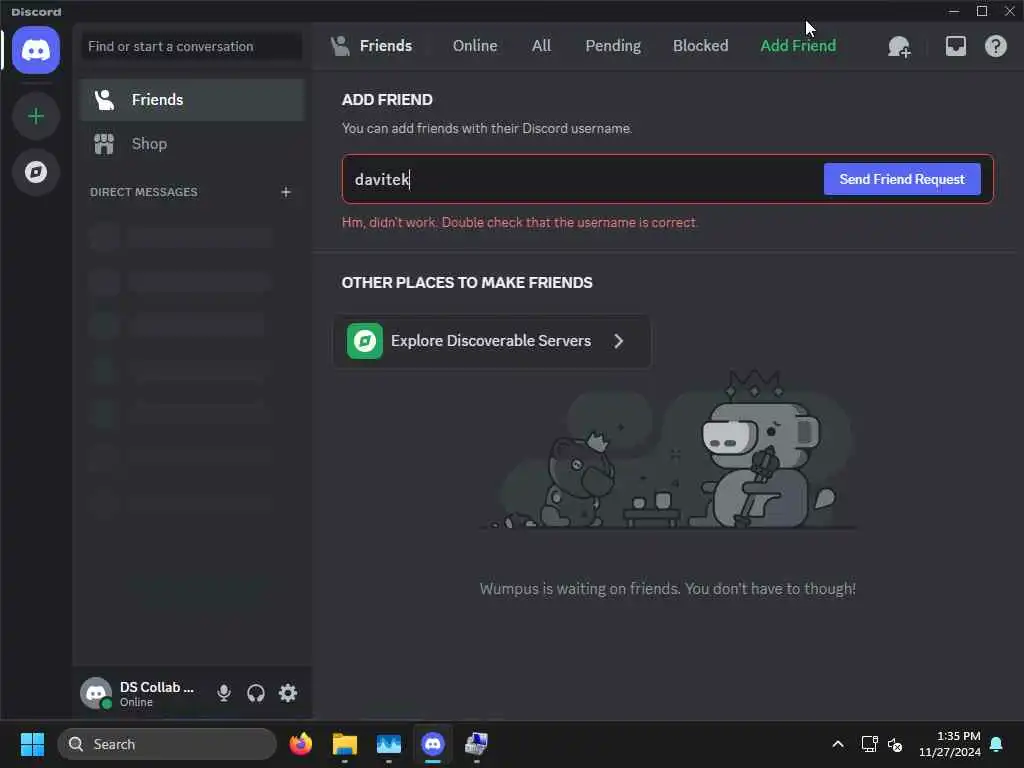Open Explore Discoverable Servers compass in sidebar
This screenshot has height=768, width=1024.
click(36, 172)
